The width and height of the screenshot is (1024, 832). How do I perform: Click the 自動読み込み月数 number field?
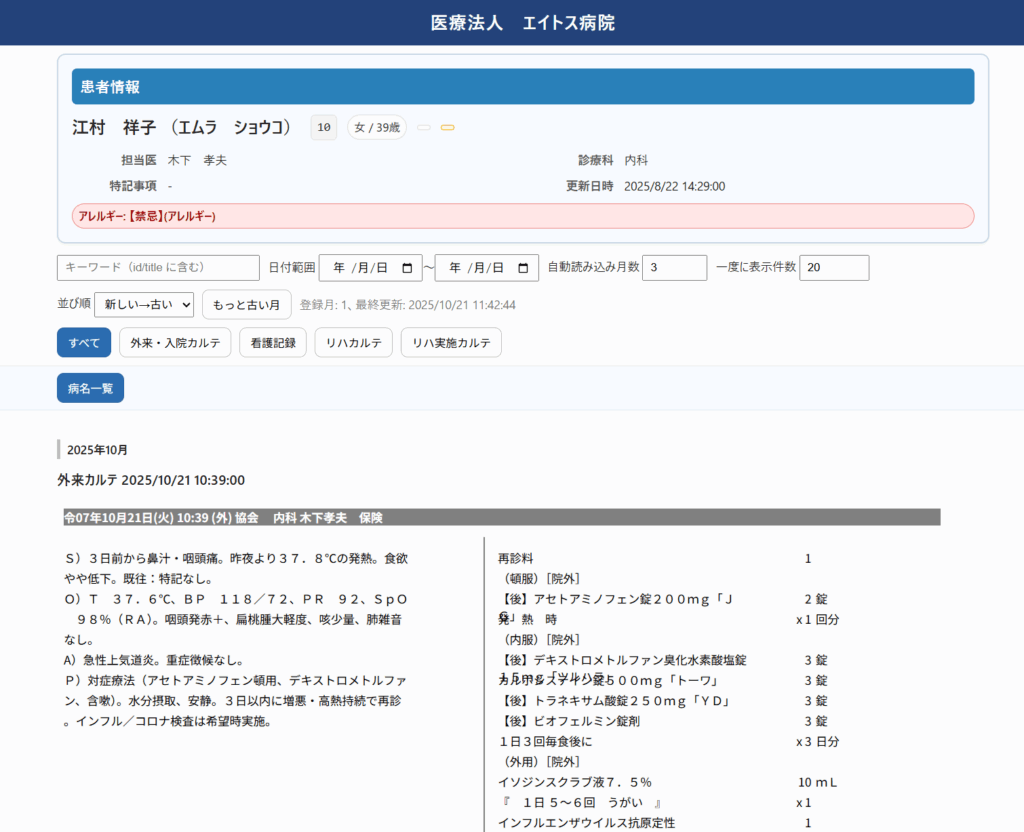click(x=674, y=268)
